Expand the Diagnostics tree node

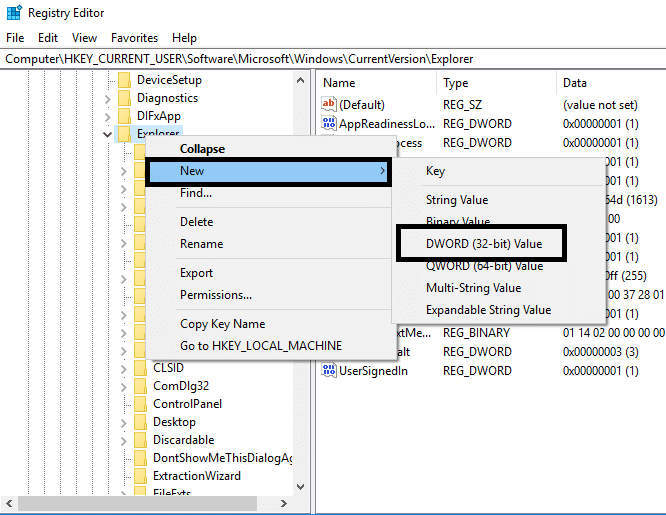click(x=107, y=98)
